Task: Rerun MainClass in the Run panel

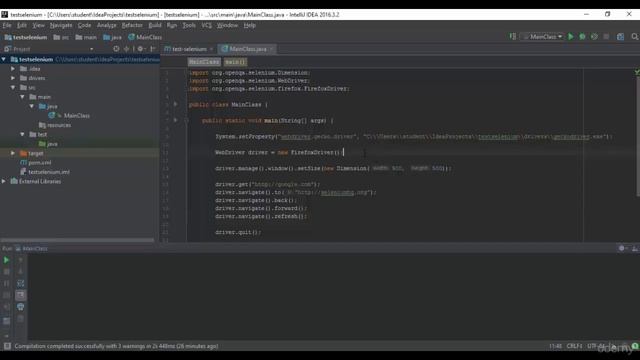Action: pos(6,260)
